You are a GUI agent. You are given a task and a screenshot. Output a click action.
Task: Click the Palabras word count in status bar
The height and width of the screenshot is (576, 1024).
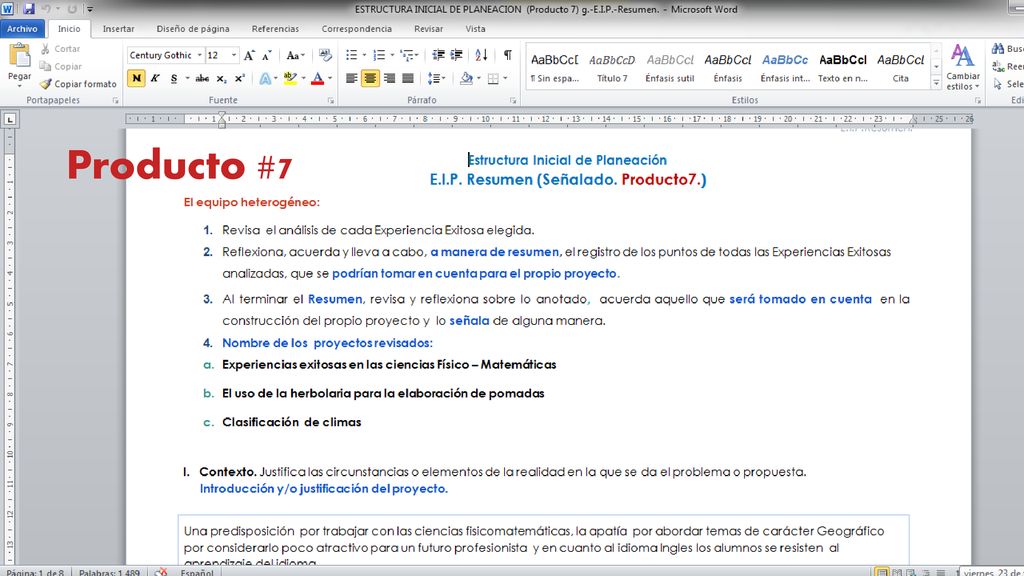[x=109, y=572]
